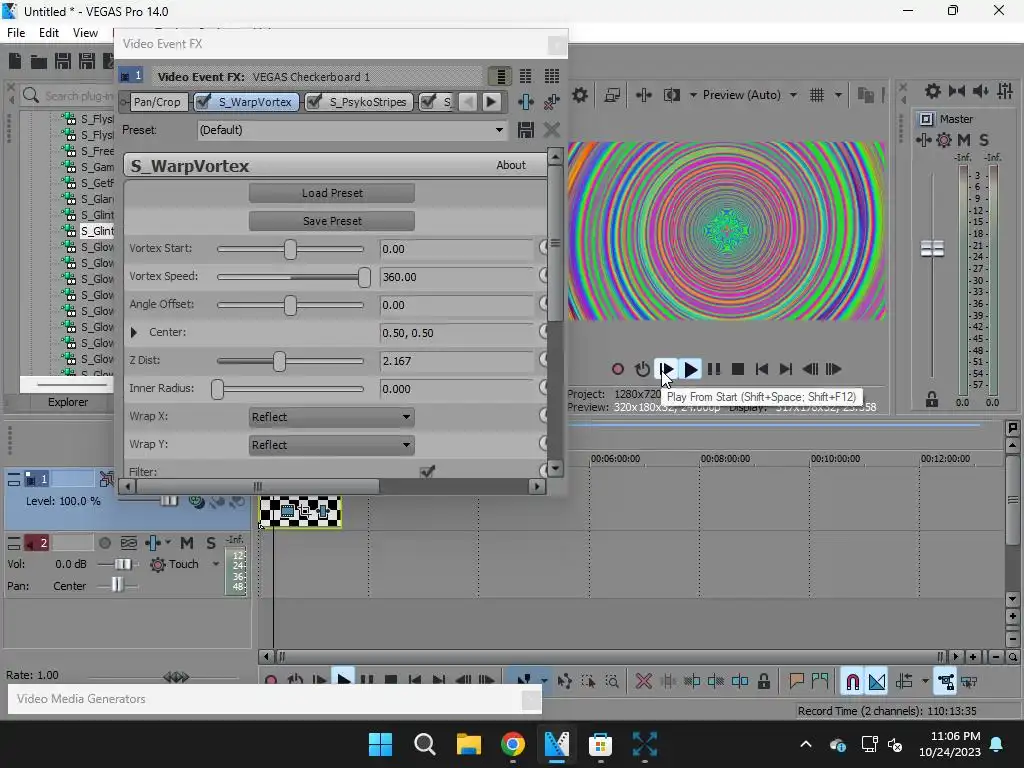The width and height of the screenshot is (1024, 768).
Task: Click the Overlays grid icon in preview
Action: (x=817, y=95)
